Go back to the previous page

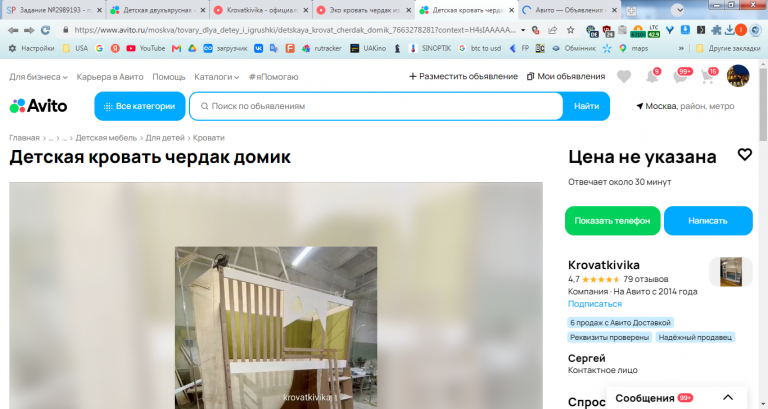13,30
